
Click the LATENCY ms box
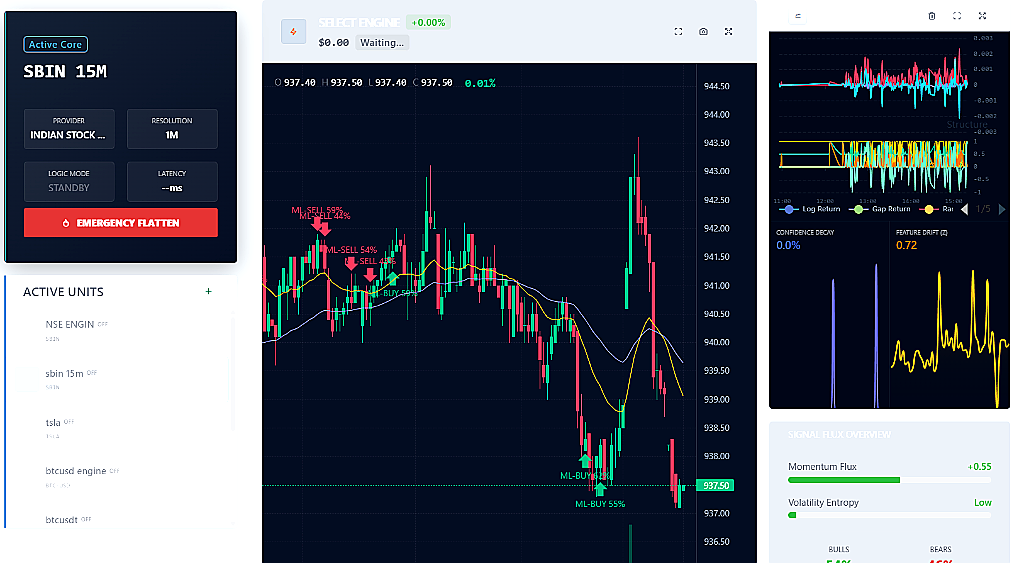(172, 182)
